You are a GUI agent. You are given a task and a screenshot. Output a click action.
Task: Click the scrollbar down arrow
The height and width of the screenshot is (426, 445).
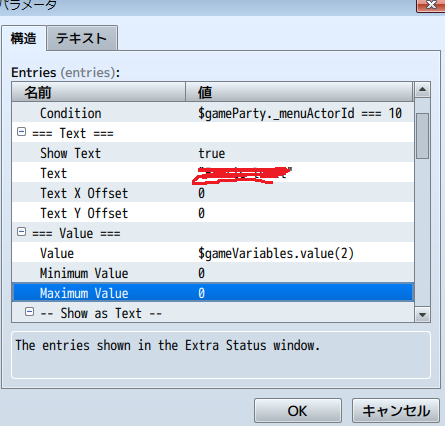click(422, 314)
